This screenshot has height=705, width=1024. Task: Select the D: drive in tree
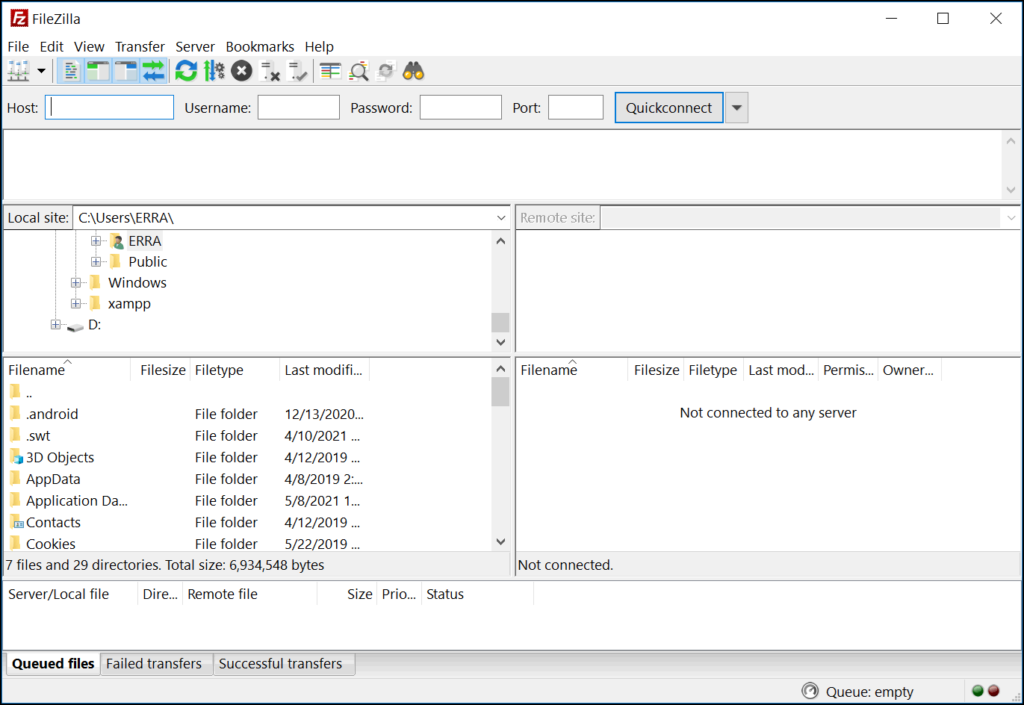coord(94,324)
